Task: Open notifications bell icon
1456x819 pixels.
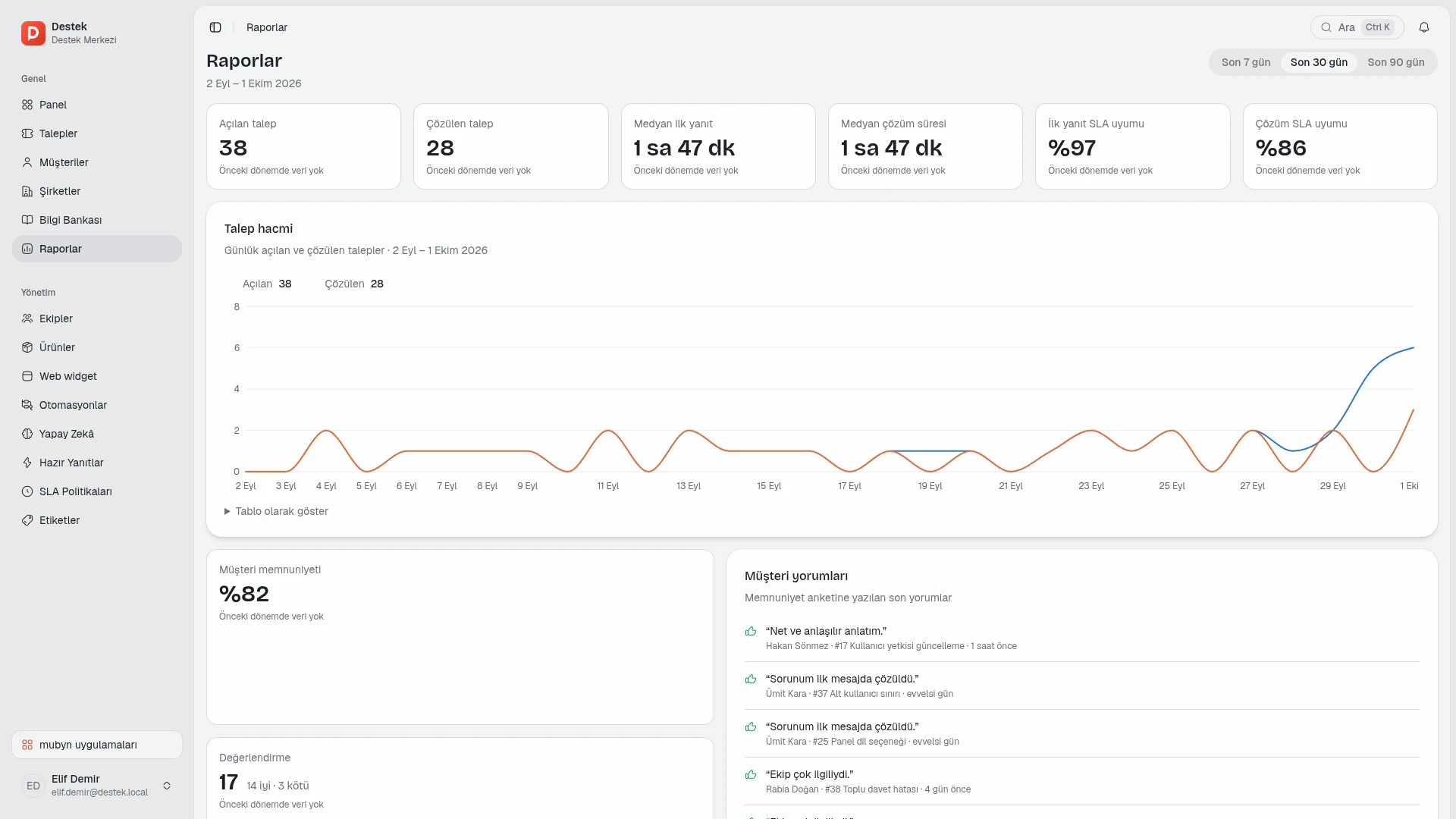Action: click(1424, 27)
